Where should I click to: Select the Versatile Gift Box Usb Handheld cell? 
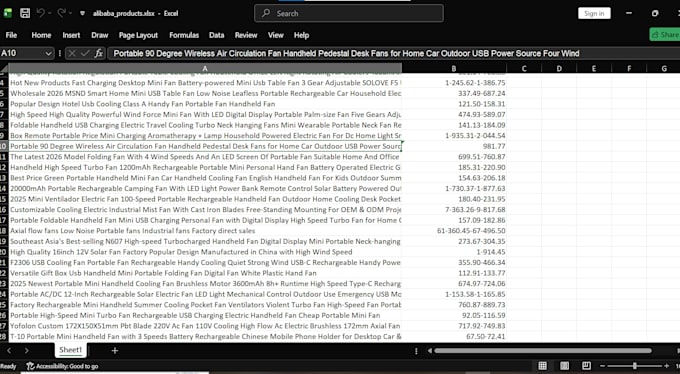point(205,273)
